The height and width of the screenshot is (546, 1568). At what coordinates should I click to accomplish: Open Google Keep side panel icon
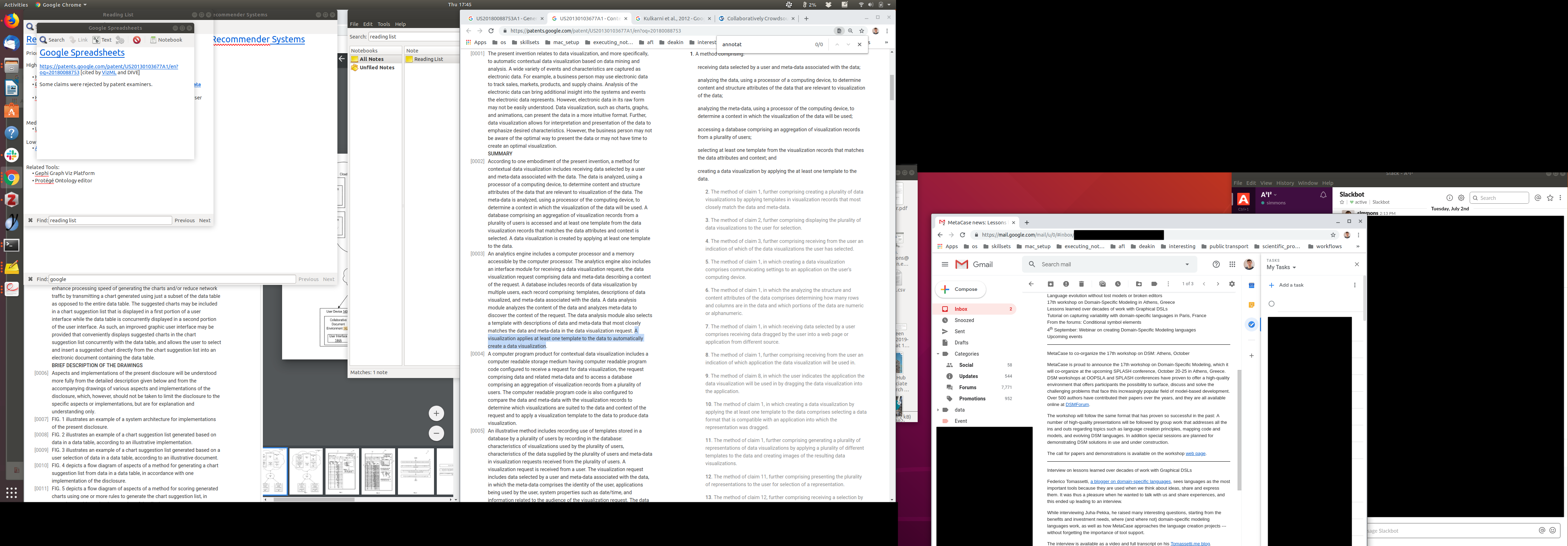(x=1252, y=305)
